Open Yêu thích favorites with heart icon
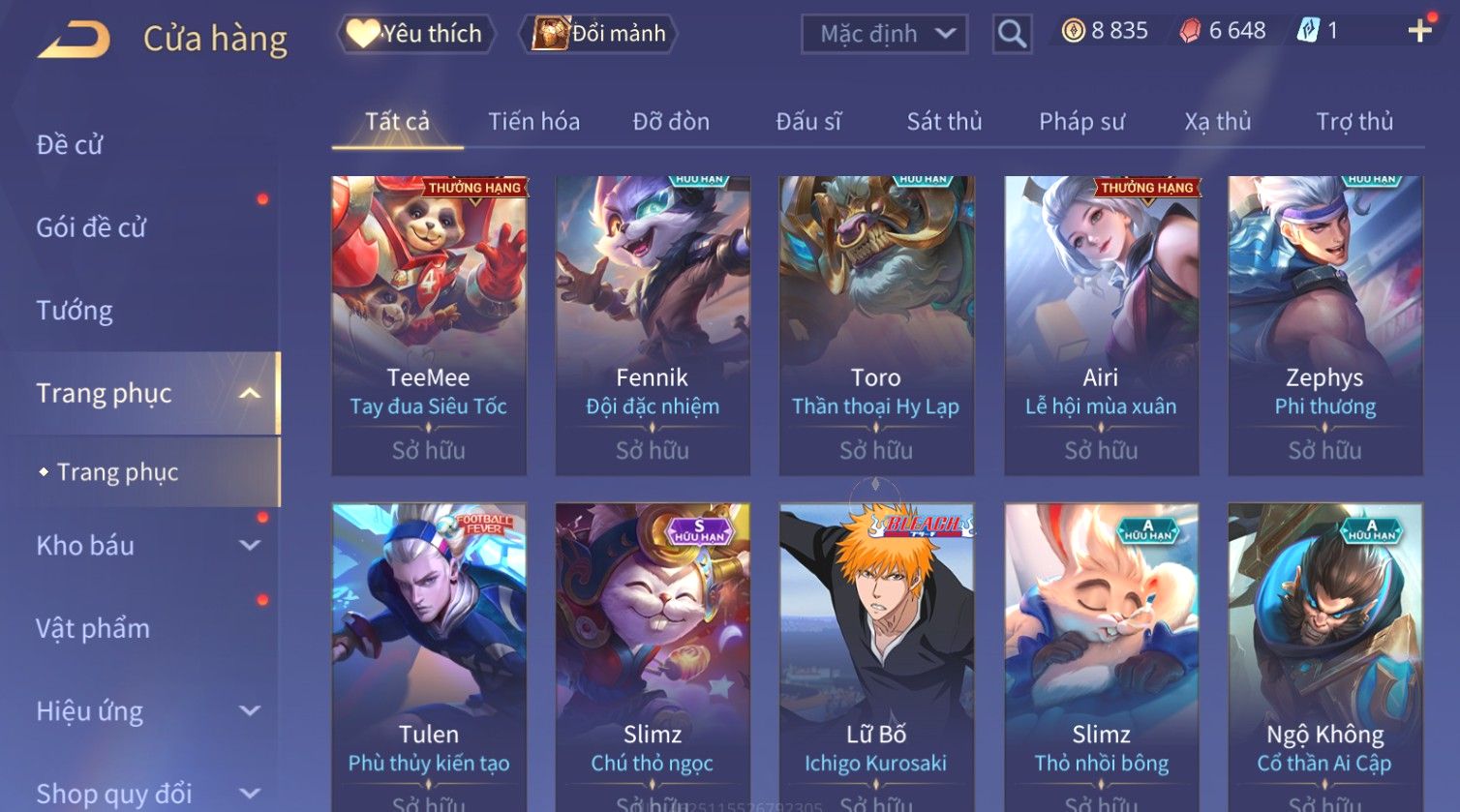Image resolution: width=1460 pixels, height=812 pixels. (416, 34)
